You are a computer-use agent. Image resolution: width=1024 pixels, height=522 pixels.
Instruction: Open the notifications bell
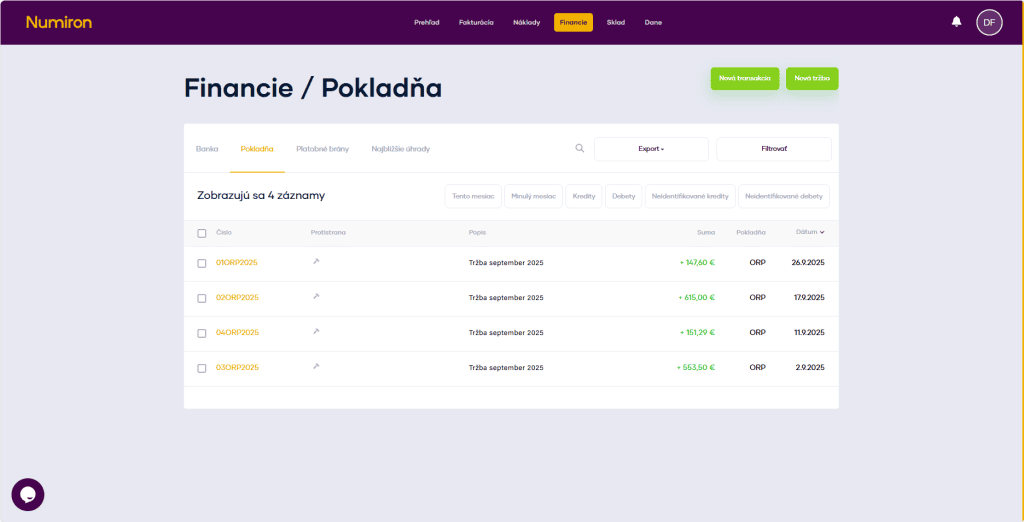pyautogui.click(x=956, y=22)
